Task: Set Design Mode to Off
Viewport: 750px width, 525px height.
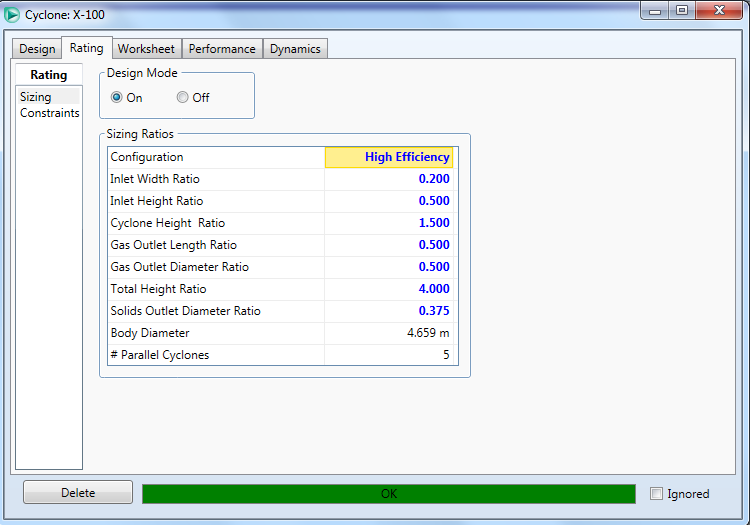Action: click(x=182, y=98)
